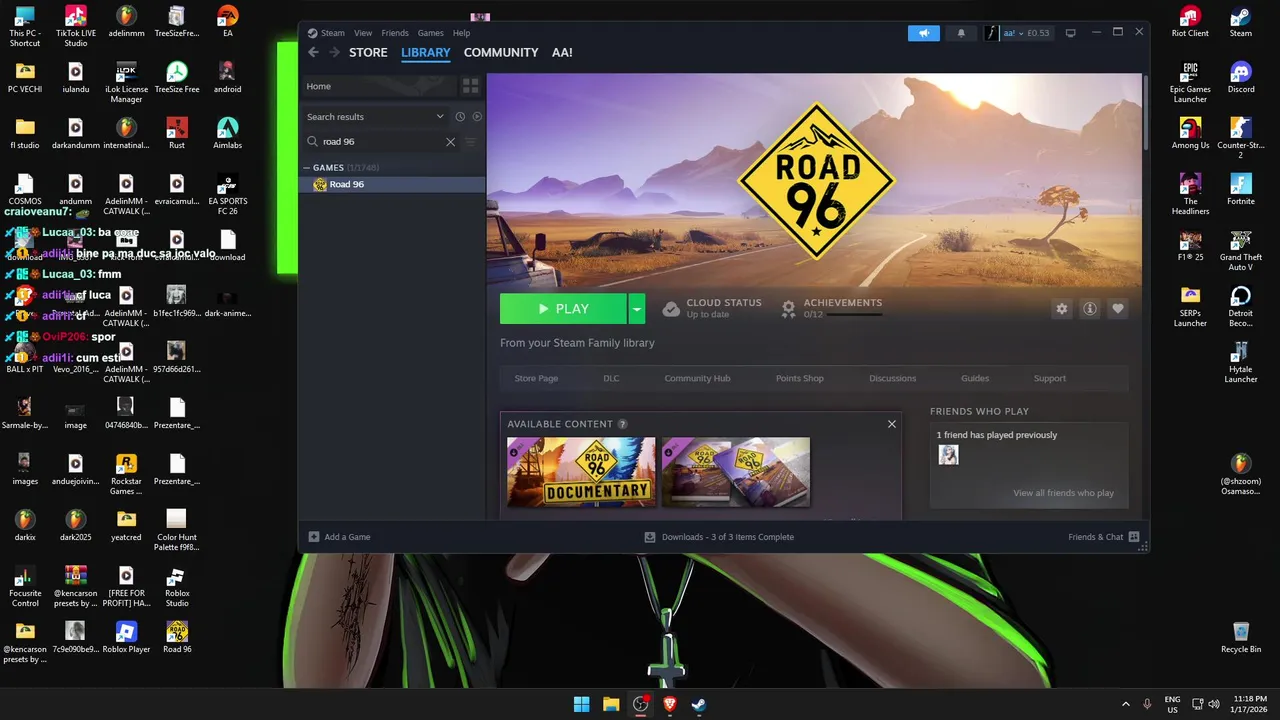1280x720 pixels.
Task: Add Road 96 to favorites heart
Action: point(1118,309)
